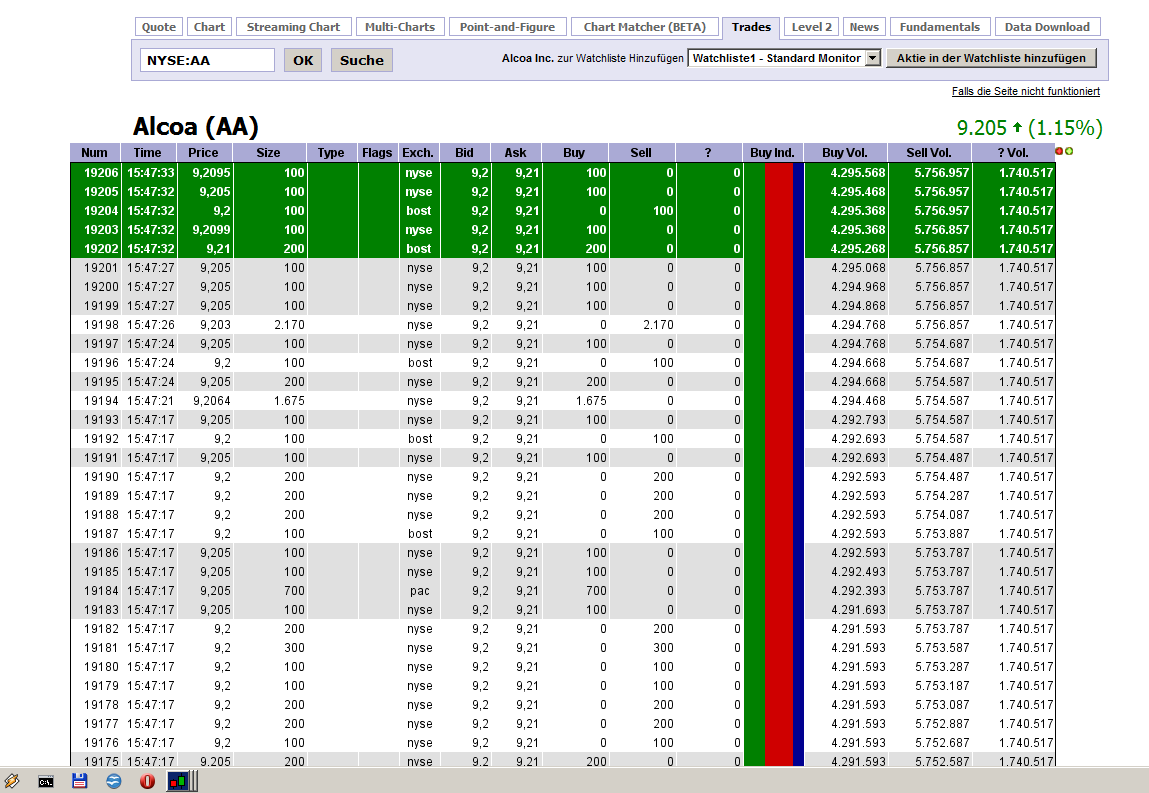Go to the Fundamentals tab
Viewport: 1149px width, 793px height.
tap(939, 27)
